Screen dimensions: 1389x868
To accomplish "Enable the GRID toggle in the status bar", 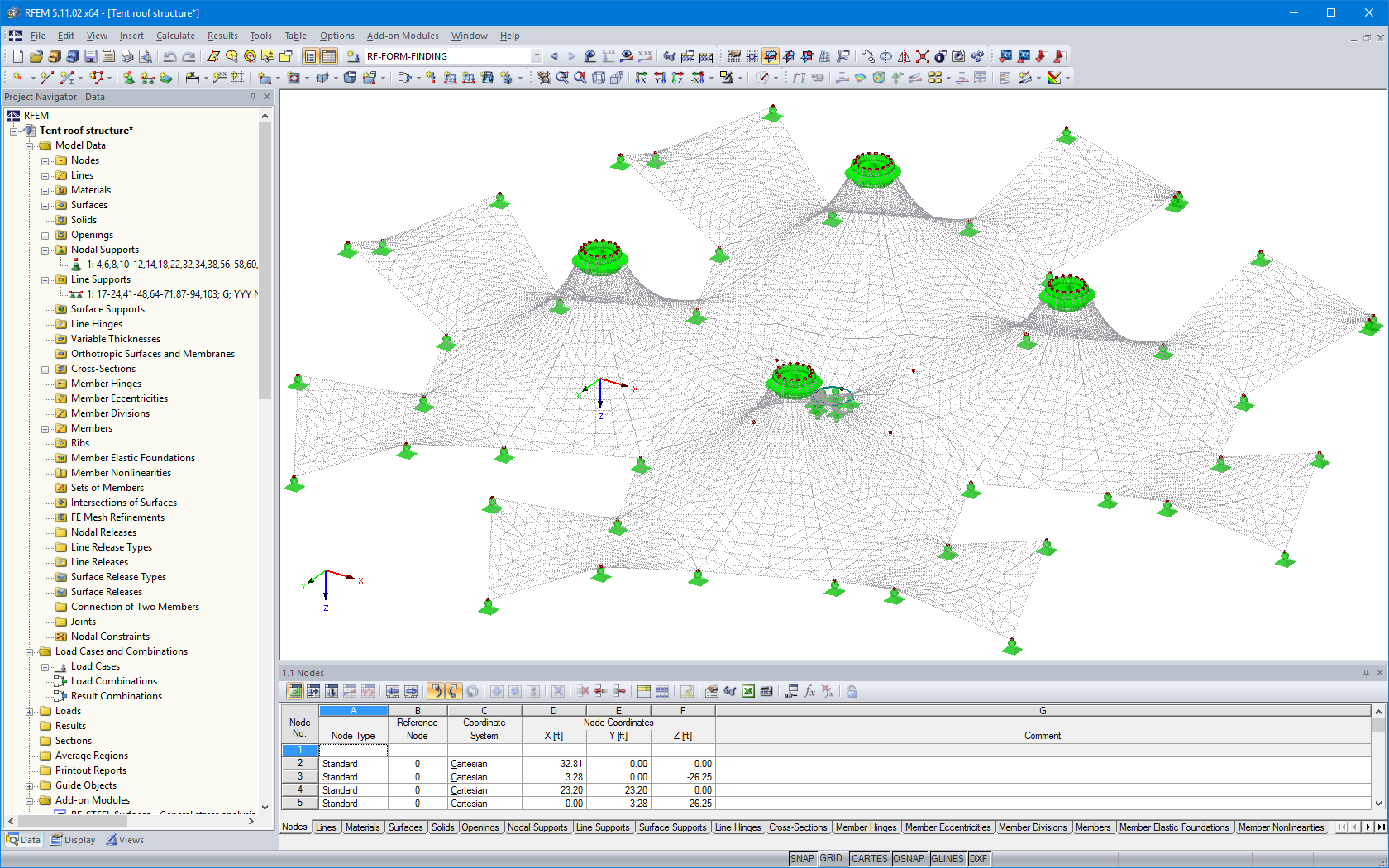I will (x=831, y=858).
